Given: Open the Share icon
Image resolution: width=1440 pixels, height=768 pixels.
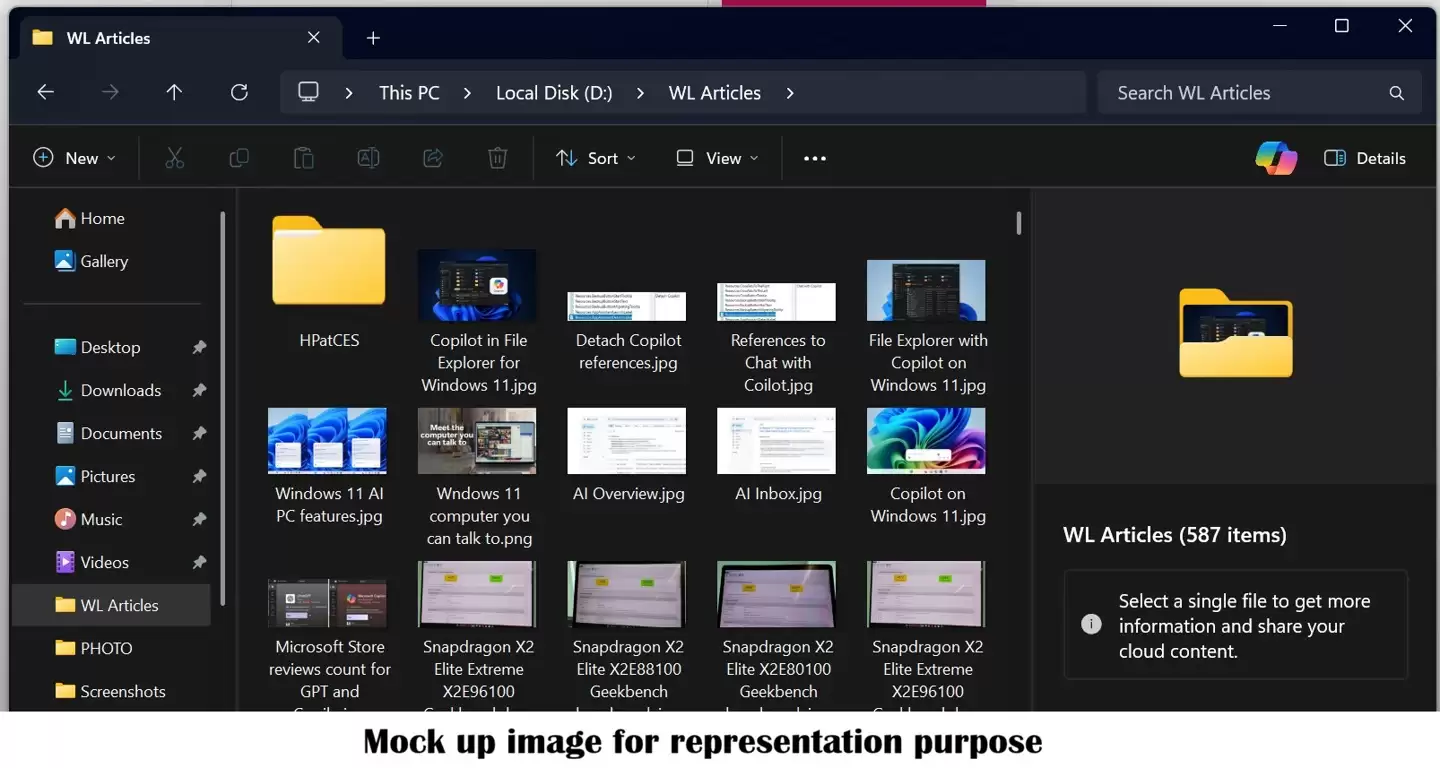Looking at the screenshot, I should pos(432,157).
